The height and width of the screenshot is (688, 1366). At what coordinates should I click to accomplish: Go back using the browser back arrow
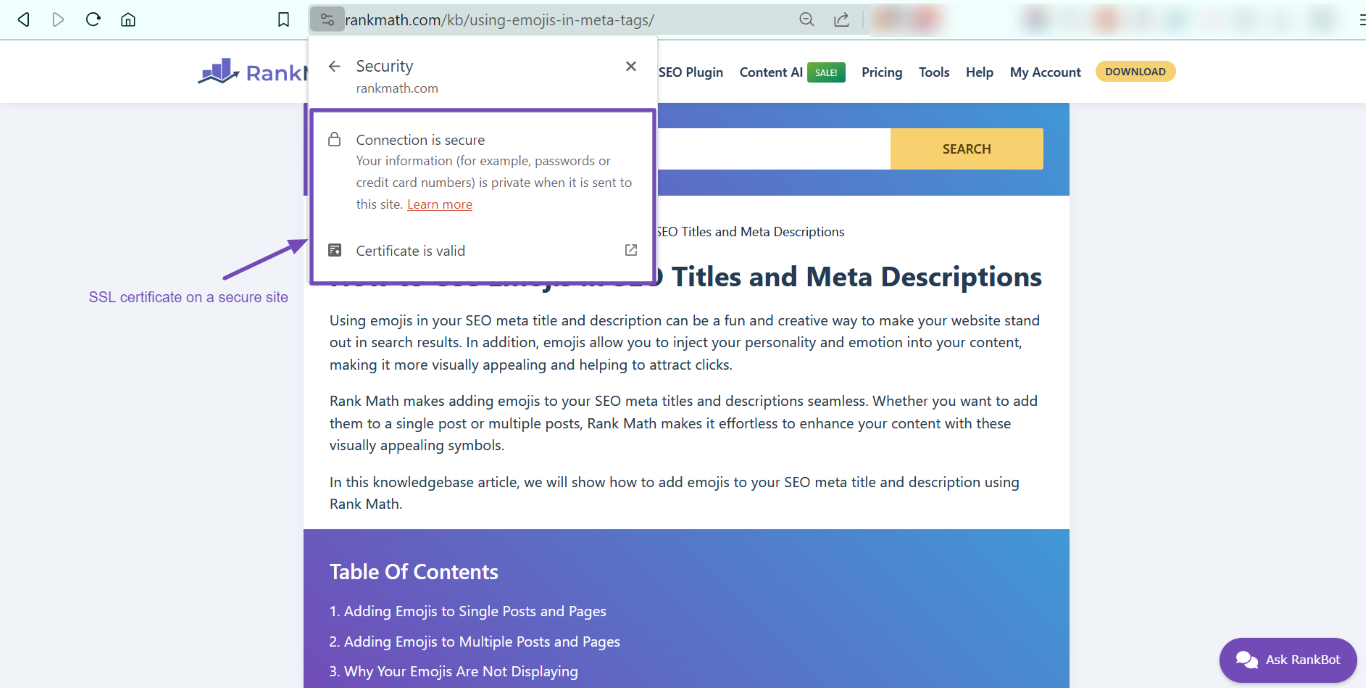click(24, 20)
